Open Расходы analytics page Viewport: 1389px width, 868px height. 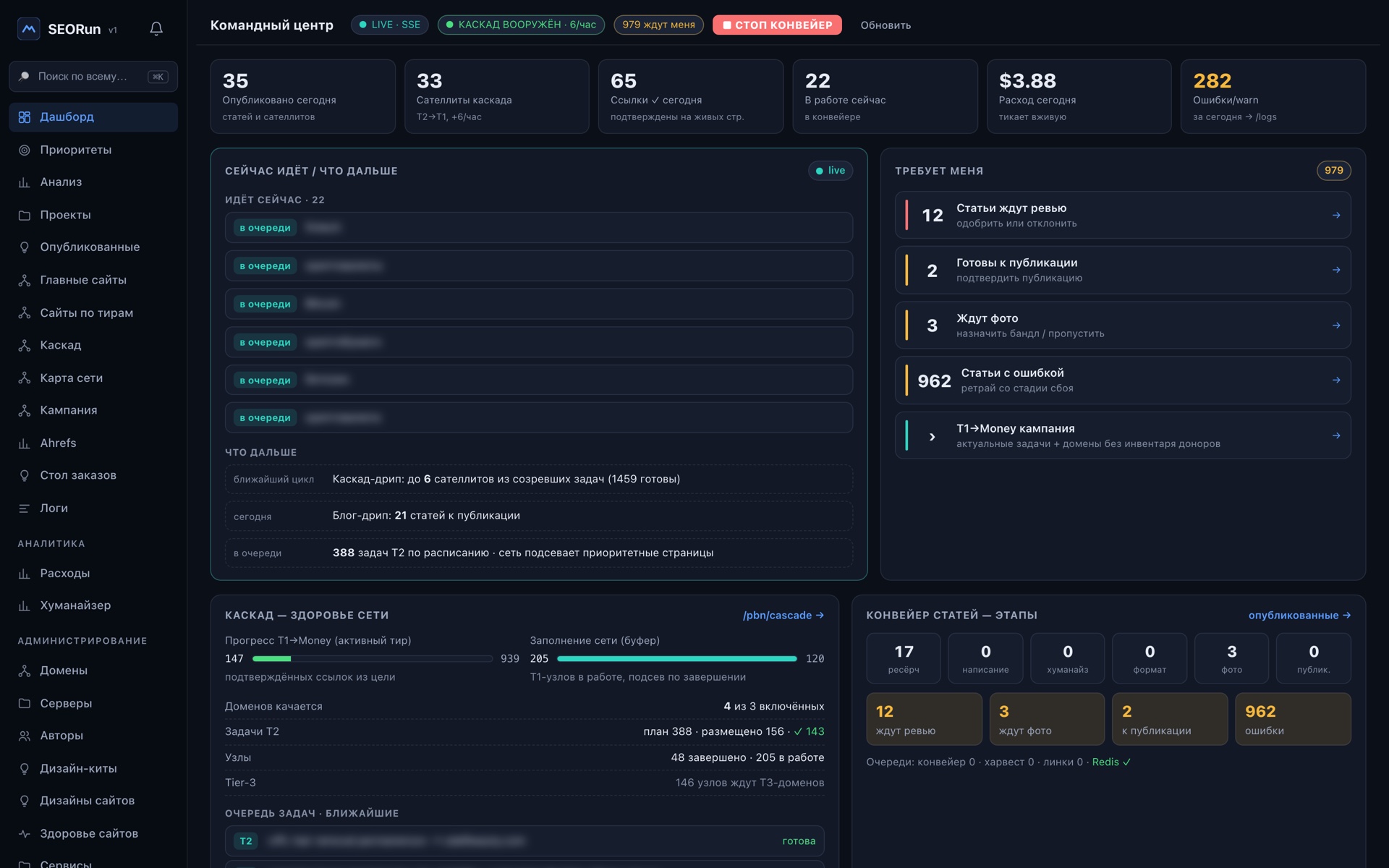(x=93, y=573)
